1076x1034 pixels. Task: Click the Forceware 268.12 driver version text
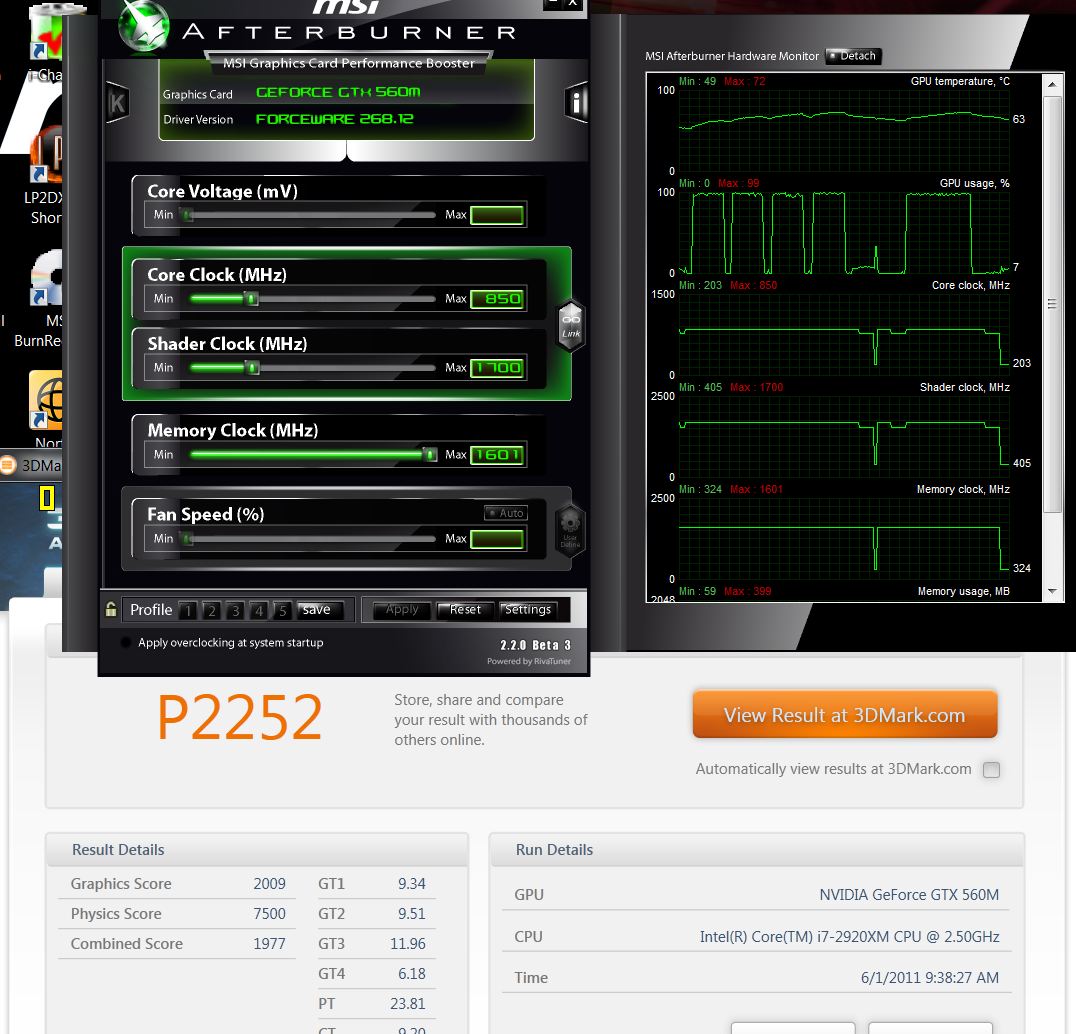[334, 119]
